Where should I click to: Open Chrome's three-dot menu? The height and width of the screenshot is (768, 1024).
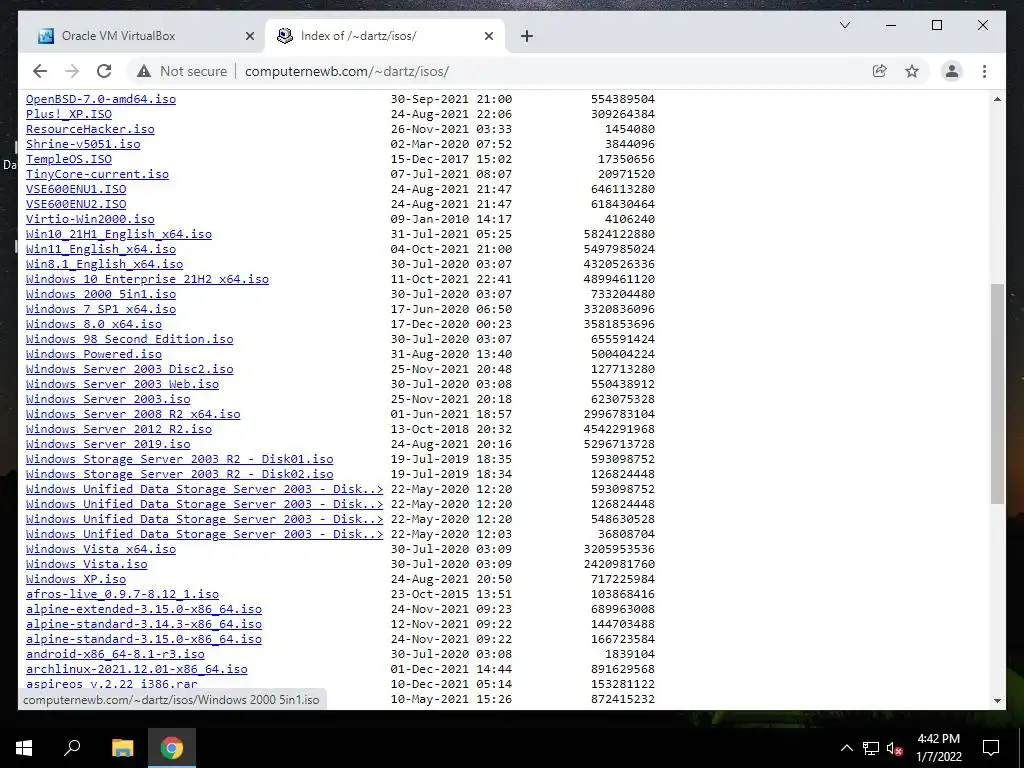click(x=984, y=71)
